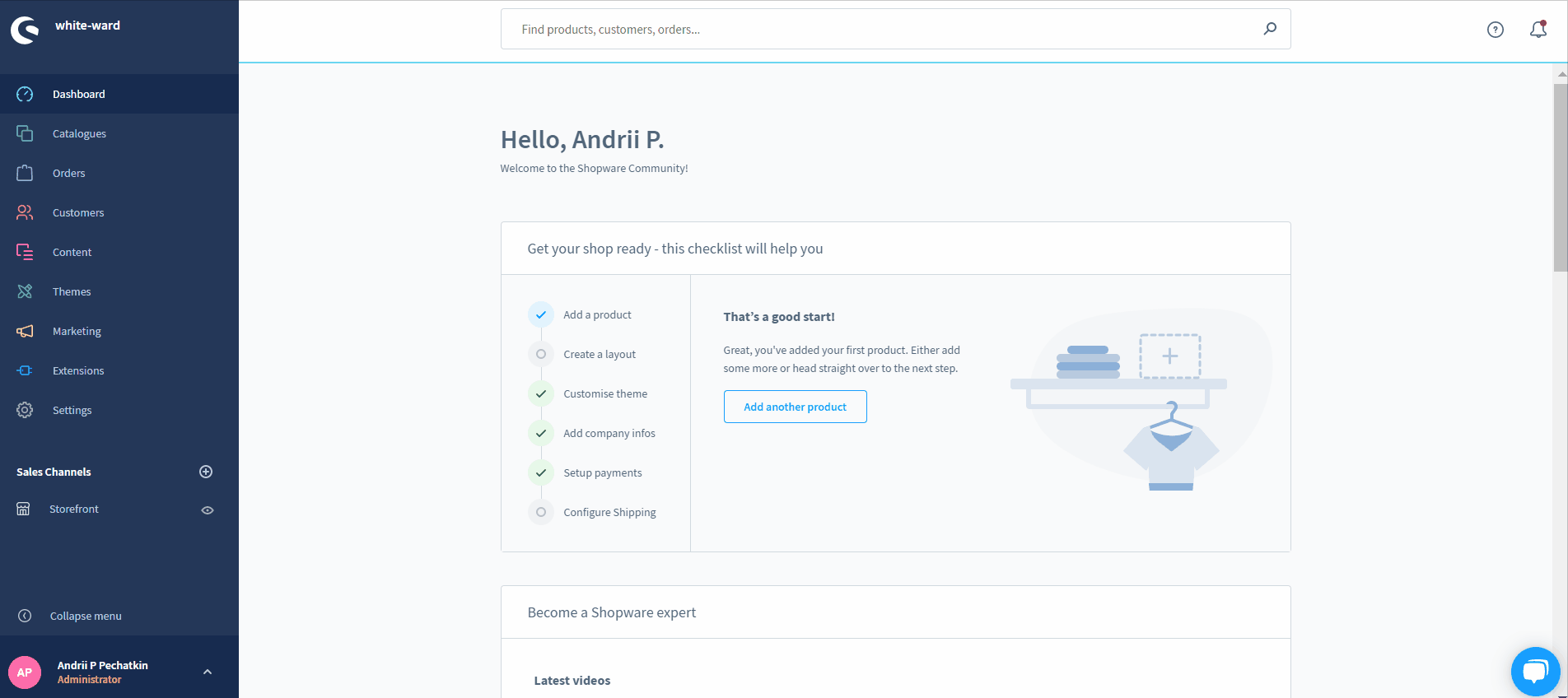Screen dimensions: 1568x698
Task: Open the chat support bubble
Action: (1535, 672)
